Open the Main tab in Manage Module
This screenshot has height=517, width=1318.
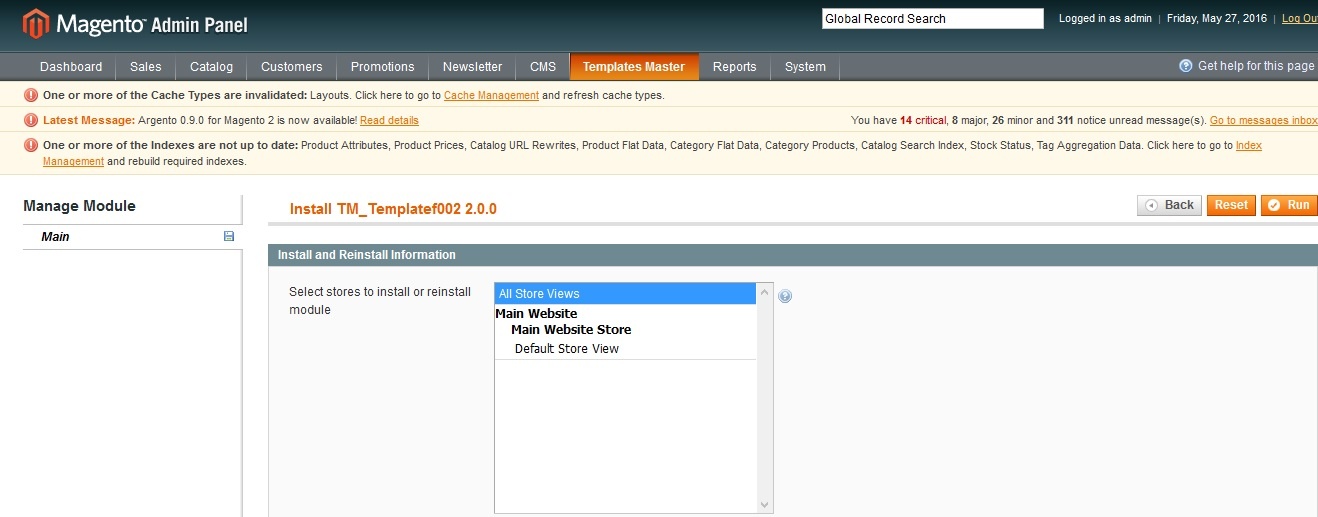pyautogui.click(x=56, y=237)
